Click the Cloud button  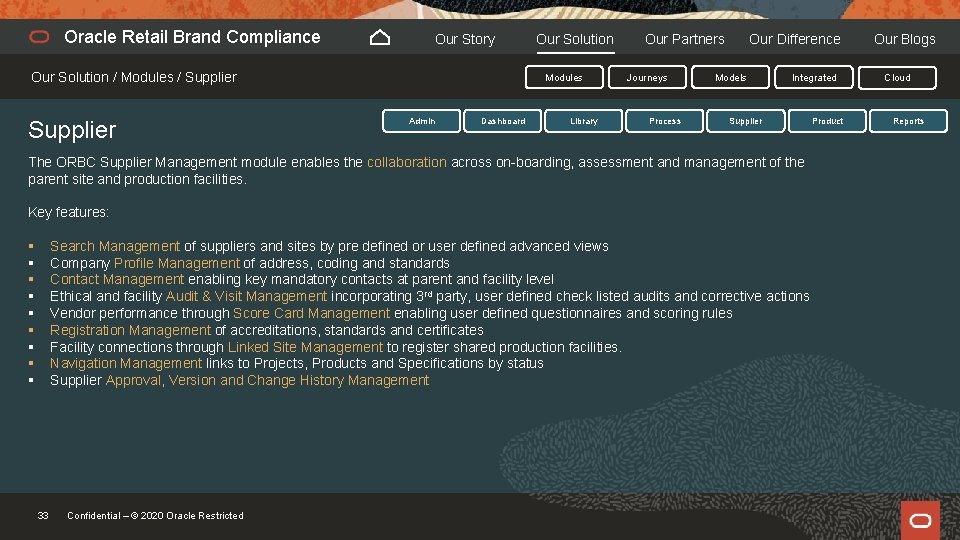pyautogui.click(x=897, y=78)
